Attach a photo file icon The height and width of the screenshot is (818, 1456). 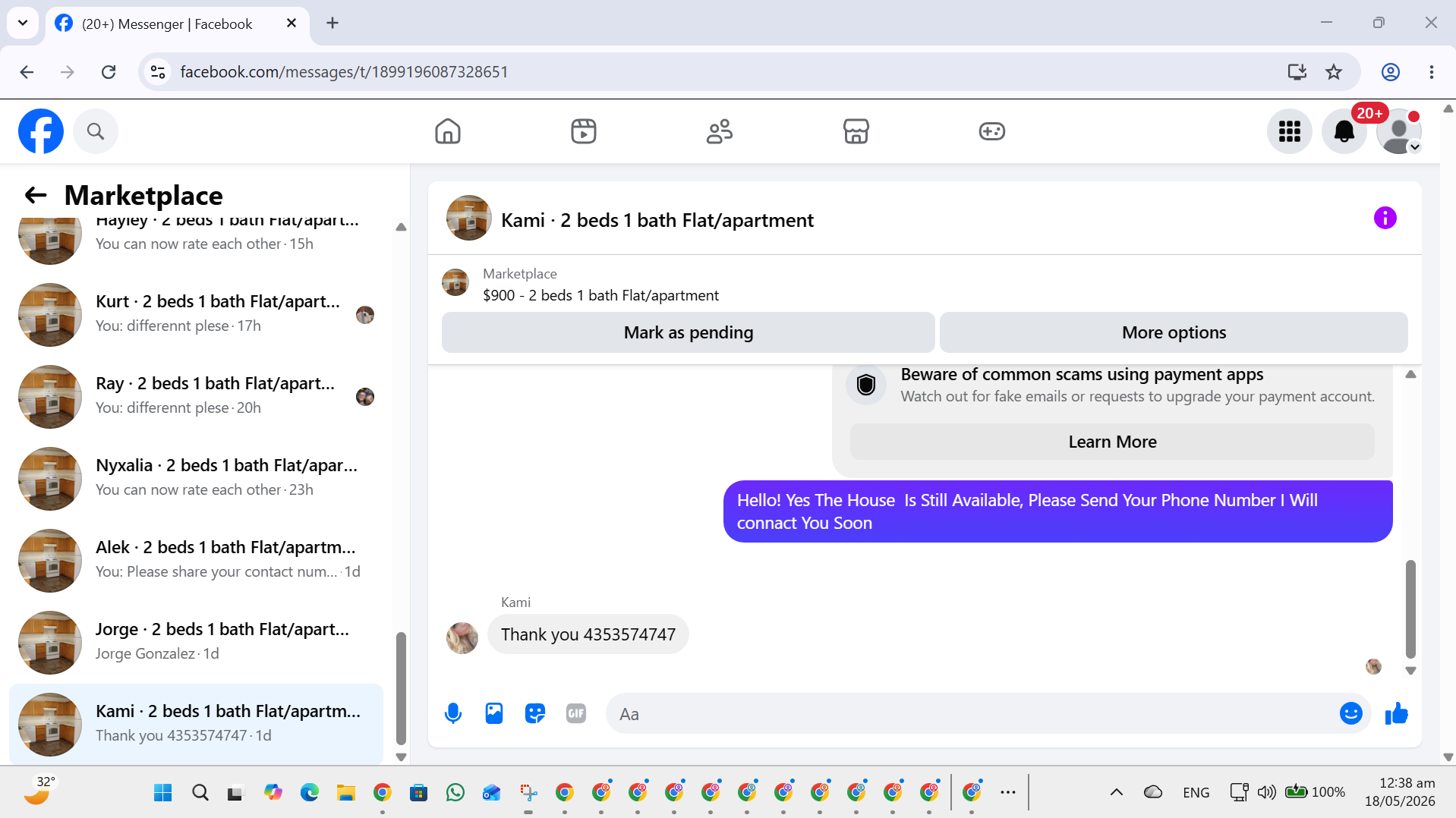(494, 713)
